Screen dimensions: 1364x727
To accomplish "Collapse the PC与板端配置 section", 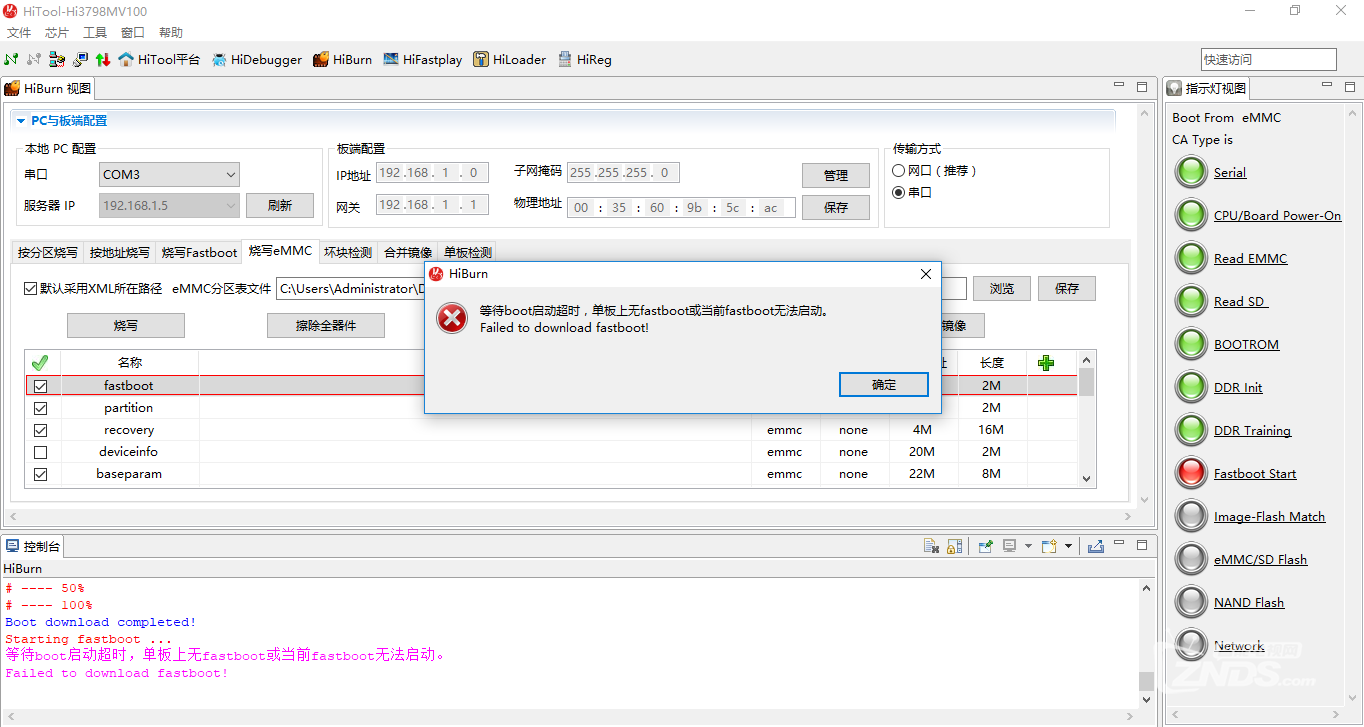I will click(21, 121).
